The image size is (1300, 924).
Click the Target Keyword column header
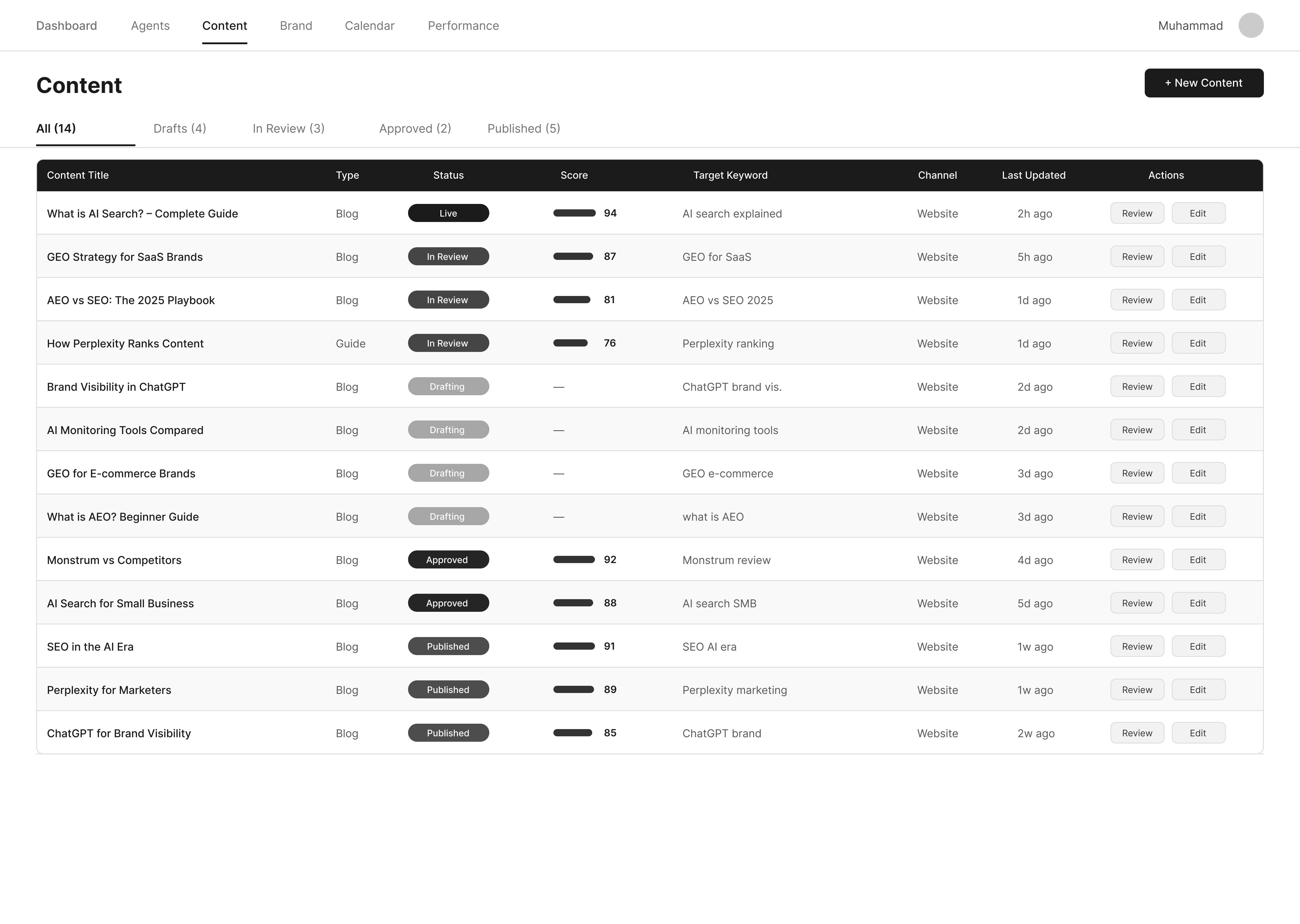point(730,175)
